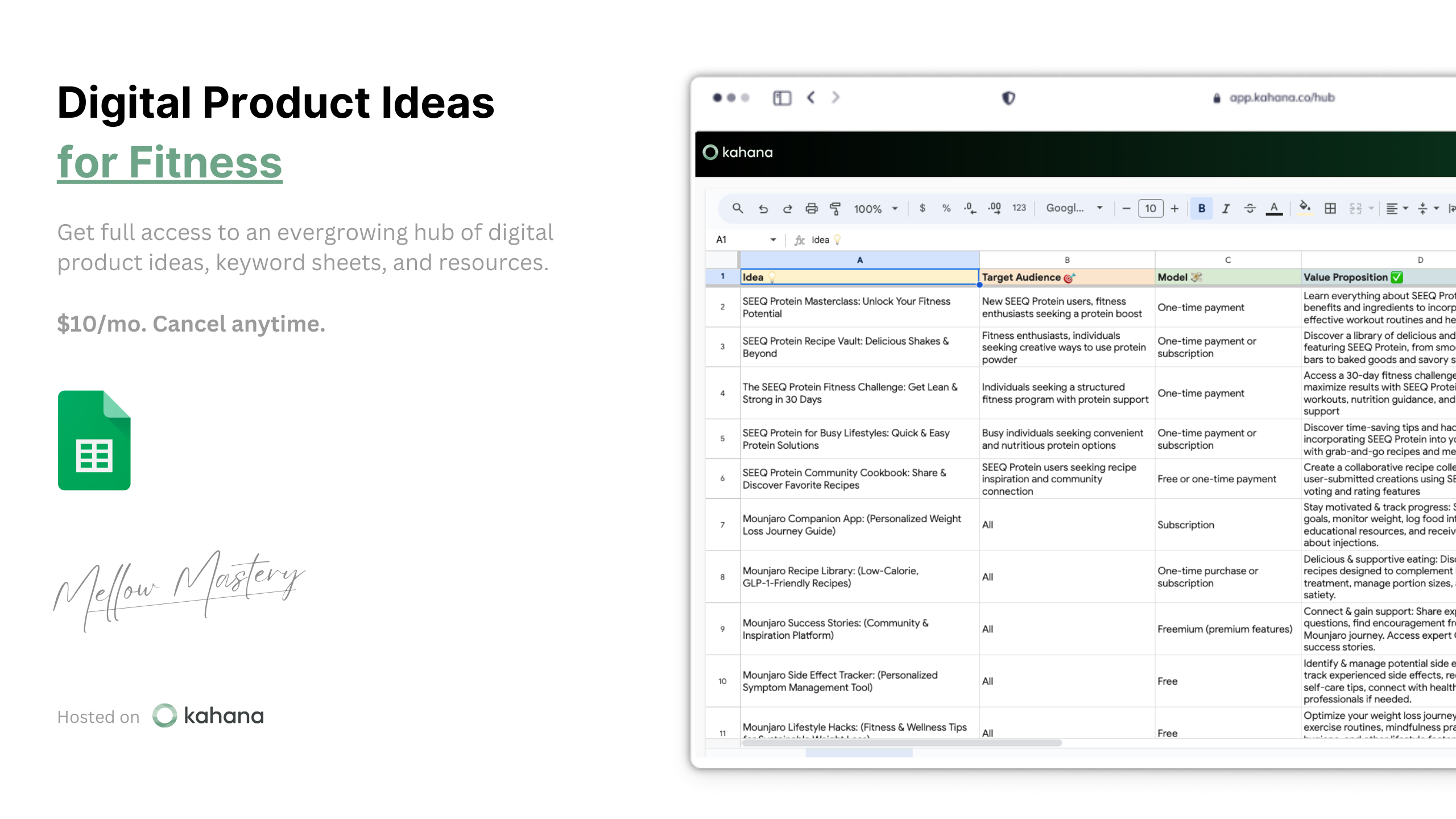Click the Google Sheets file icon
Screen dimensions: 1456x819
pos(94,440)
